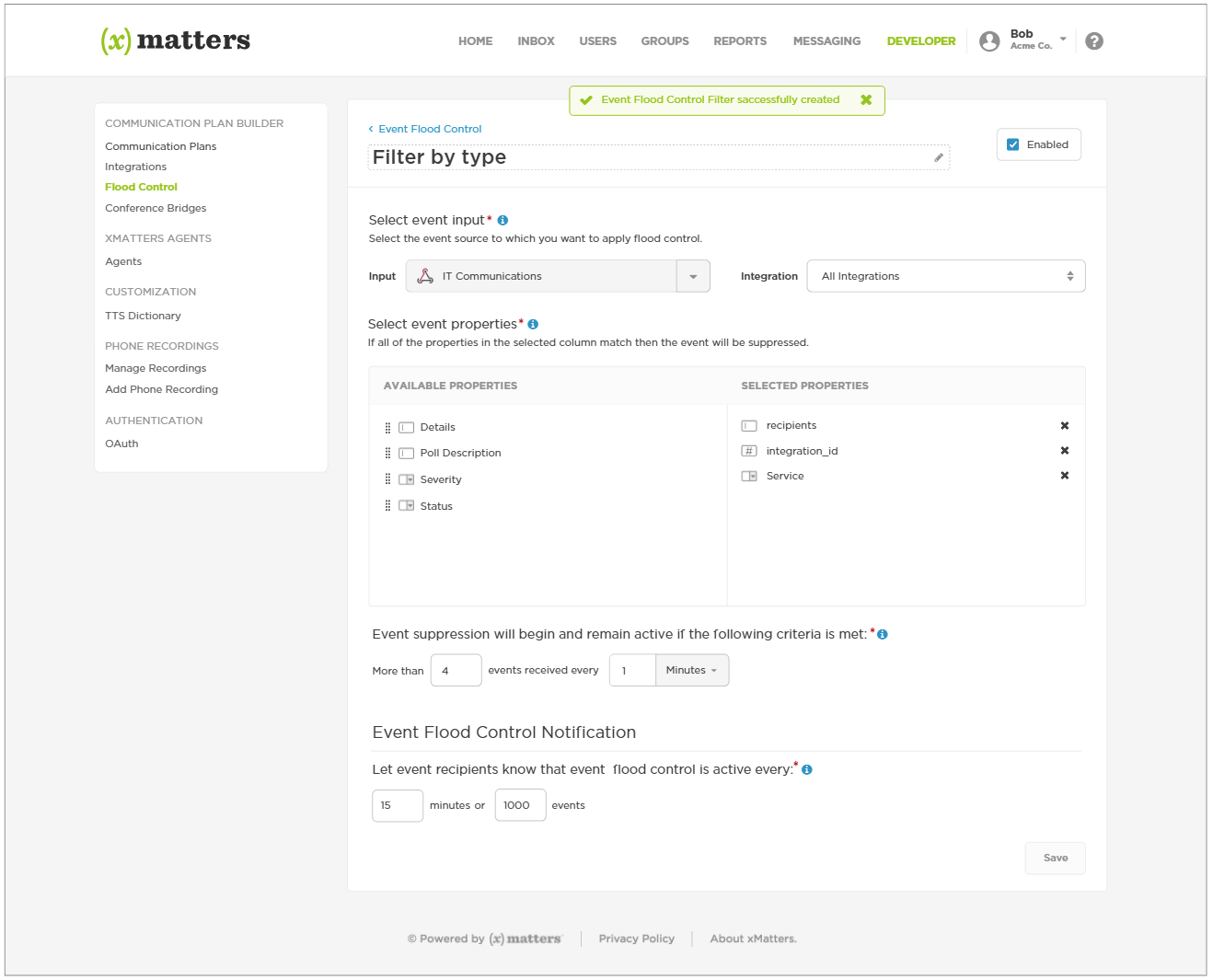
Task: Open the All Integrations dropdown
Action: click(946, 276)
